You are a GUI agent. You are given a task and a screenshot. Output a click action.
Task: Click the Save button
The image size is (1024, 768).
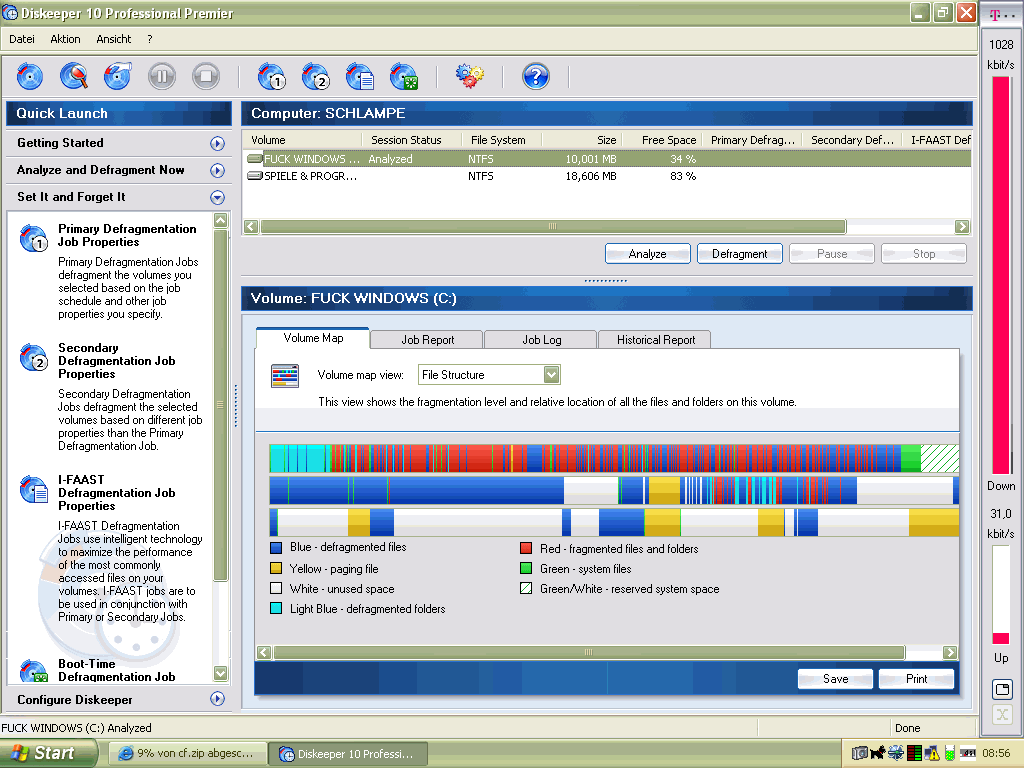(x=835, y=679)
